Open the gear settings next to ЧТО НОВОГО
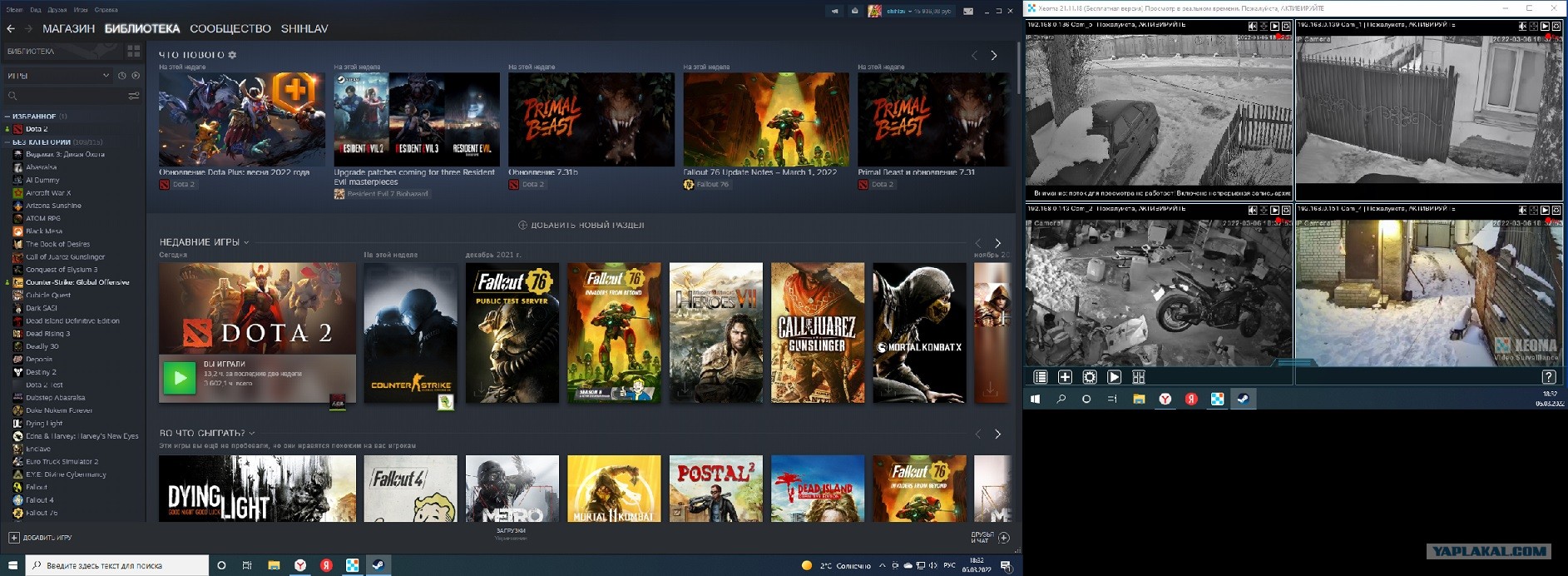 click(232, 55)
